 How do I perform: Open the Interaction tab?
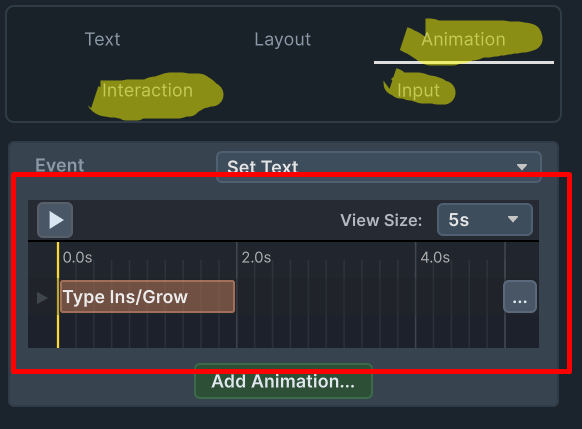[x=147, y=90]
